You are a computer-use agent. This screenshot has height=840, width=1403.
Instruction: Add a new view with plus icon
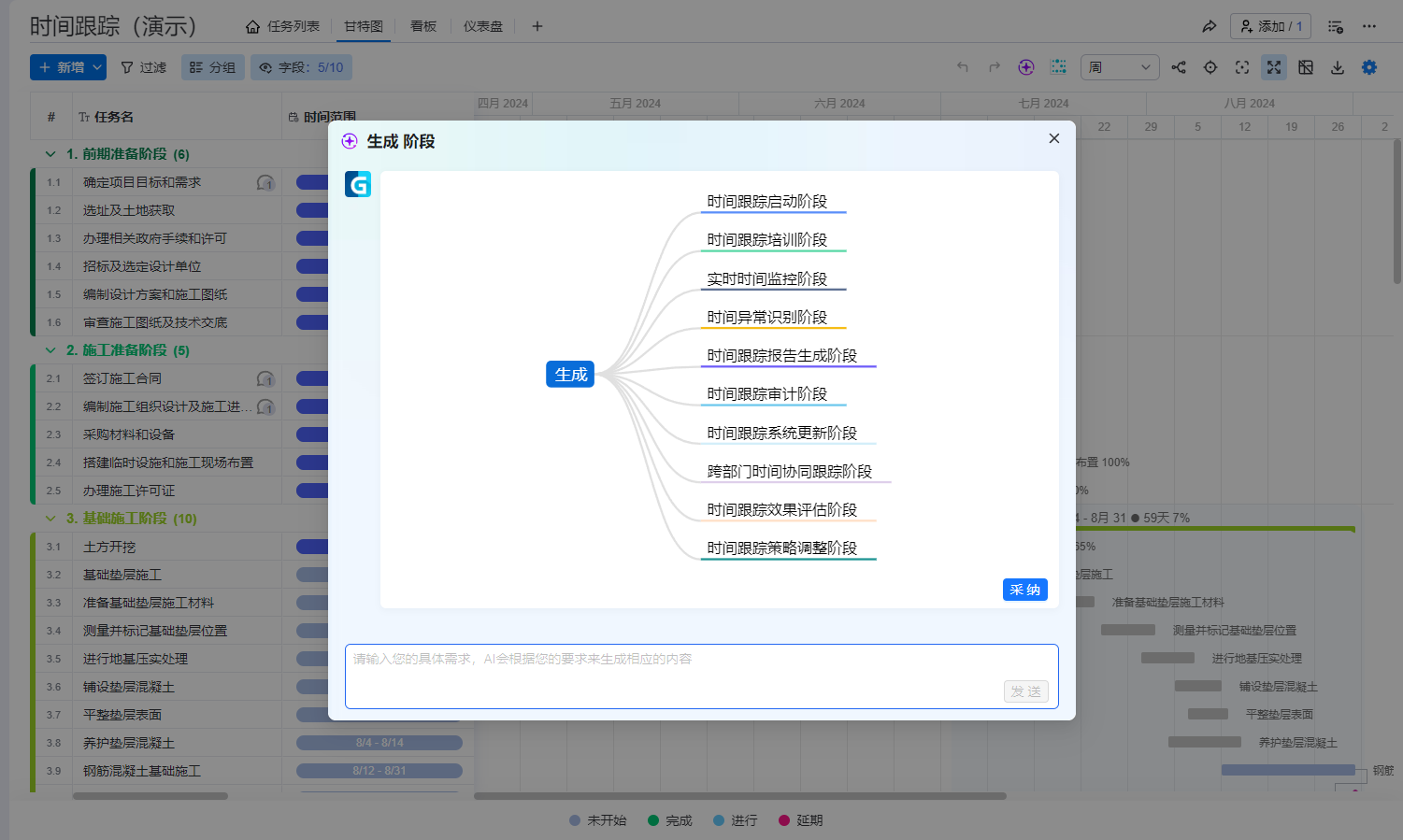pyautogui.click(x=537, y=26)
